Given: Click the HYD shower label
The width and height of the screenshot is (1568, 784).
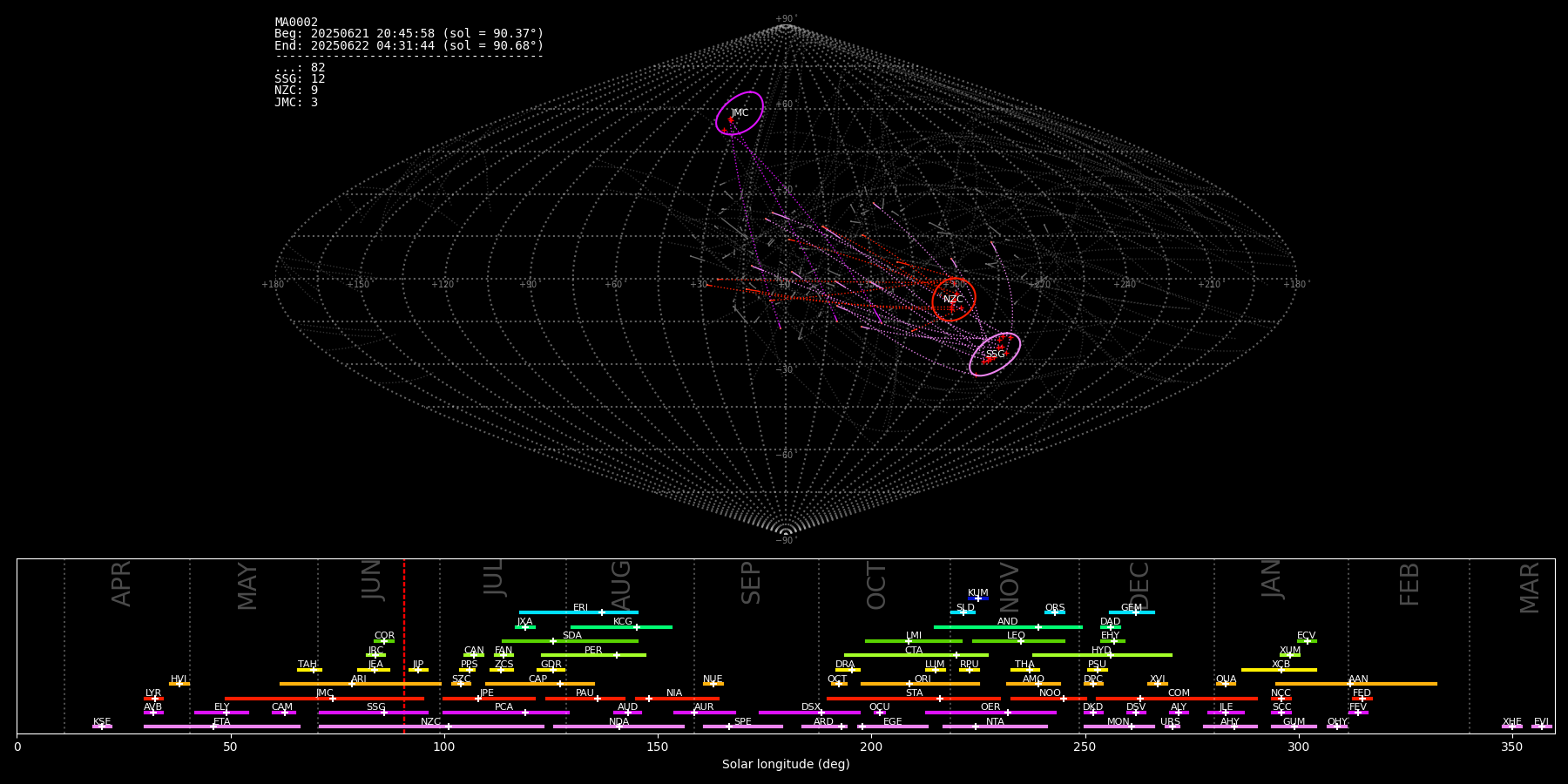Looking at the screenshot, I should (1102, 651).
